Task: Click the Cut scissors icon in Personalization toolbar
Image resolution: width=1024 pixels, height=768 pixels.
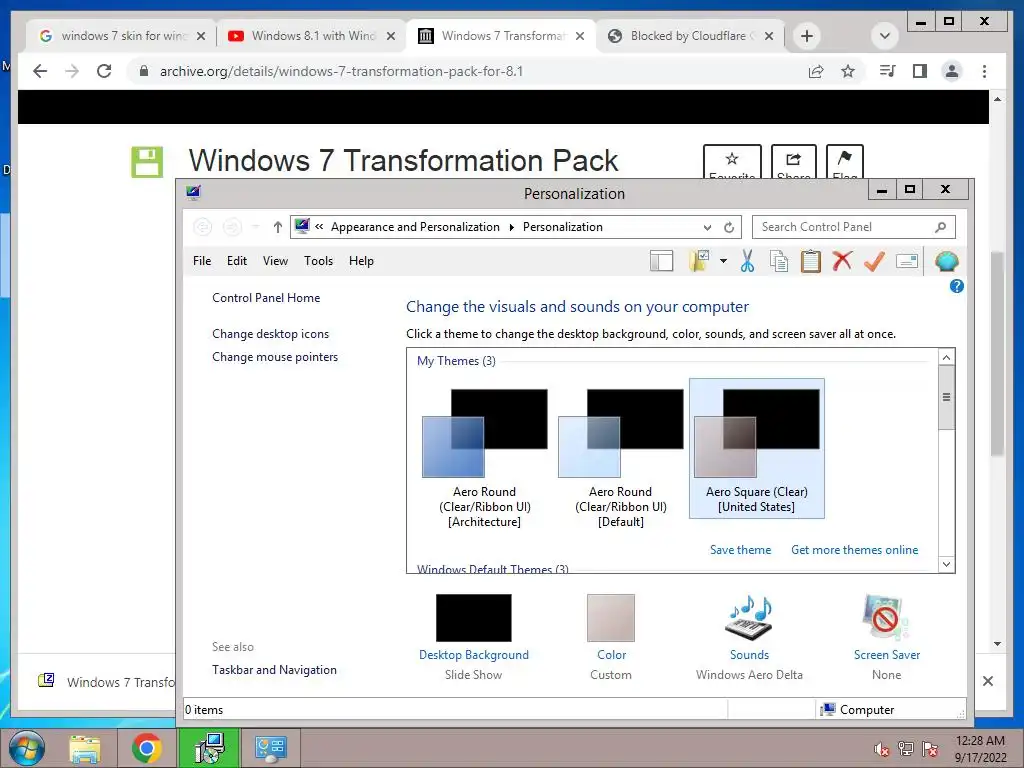Action: (x=747, y=261)
